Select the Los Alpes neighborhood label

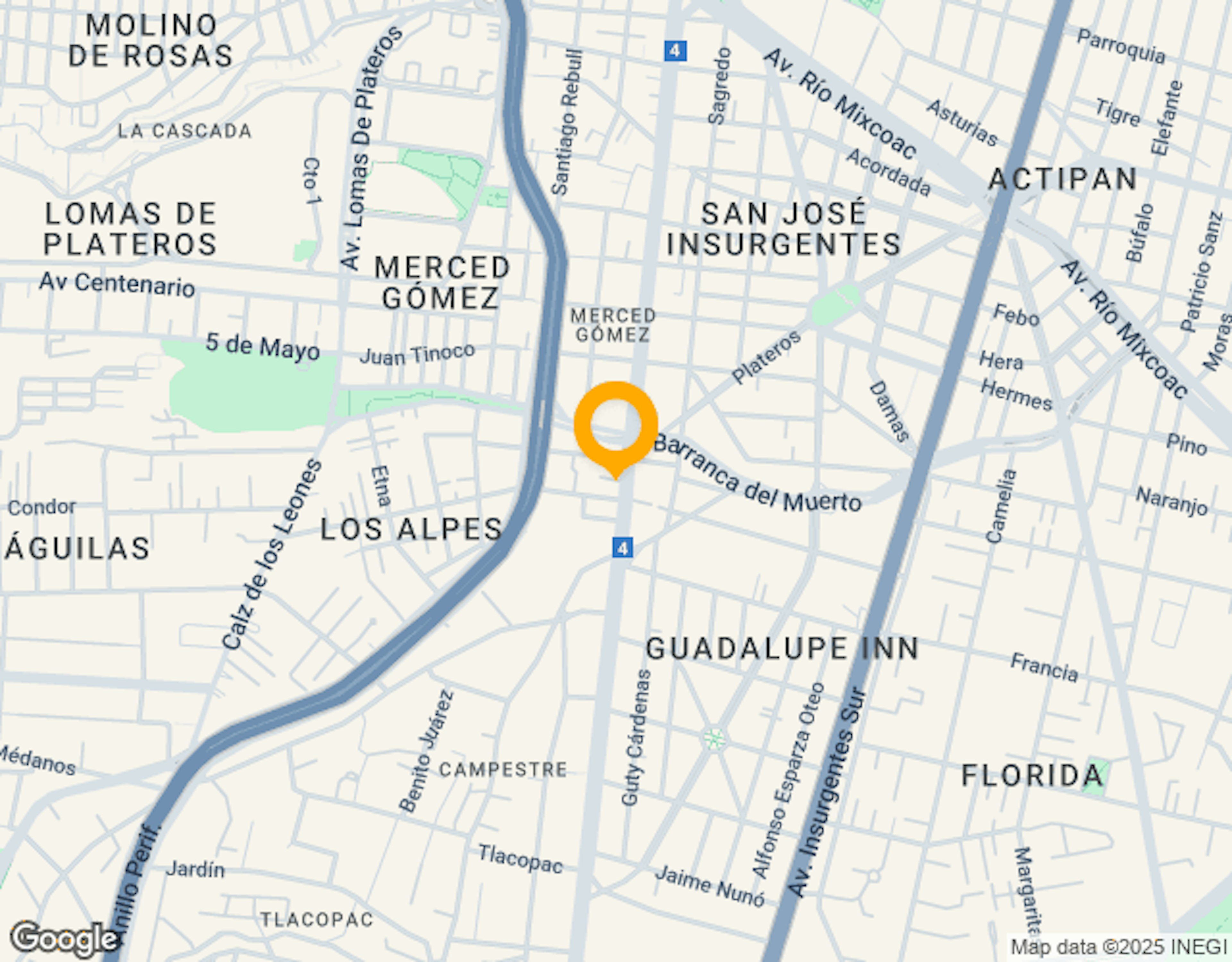point(411,529)
